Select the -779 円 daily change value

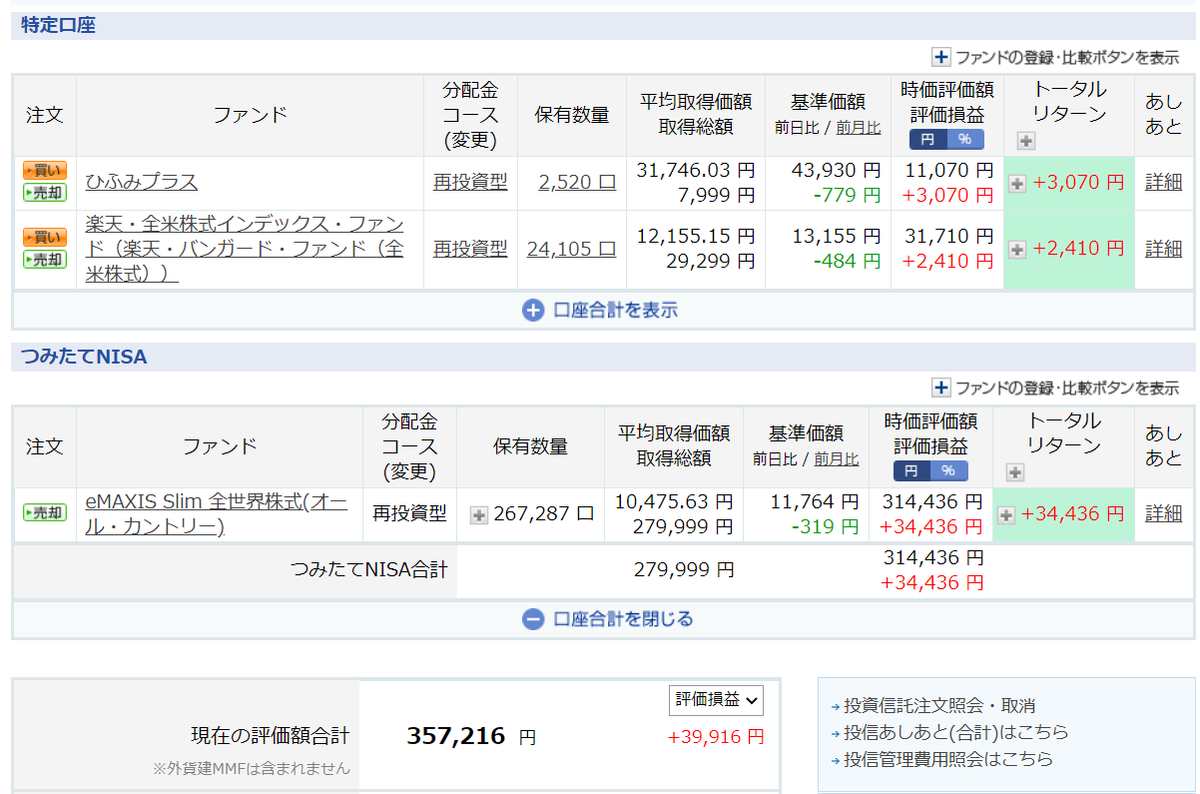846,195
